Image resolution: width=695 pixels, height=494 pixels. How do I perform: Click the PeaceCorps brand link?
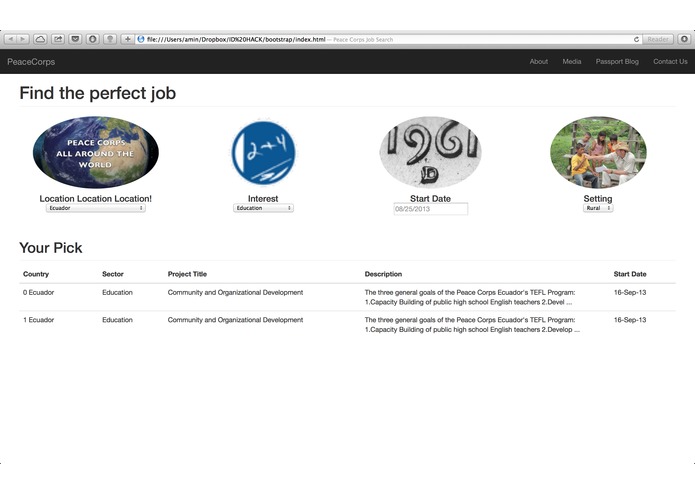coord(31,62)
